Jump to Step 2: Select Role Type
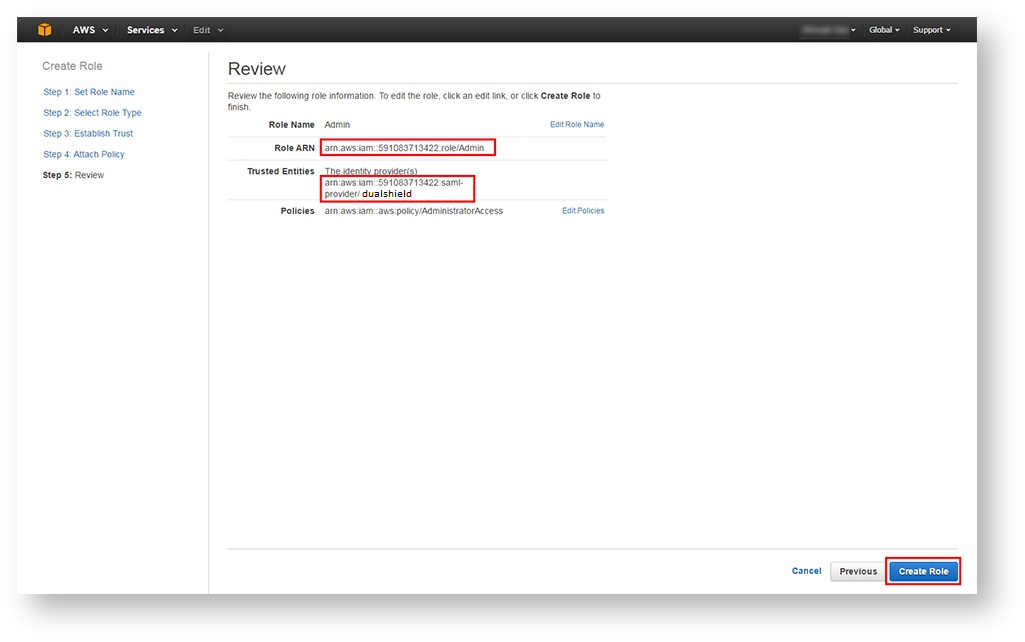 92,113
